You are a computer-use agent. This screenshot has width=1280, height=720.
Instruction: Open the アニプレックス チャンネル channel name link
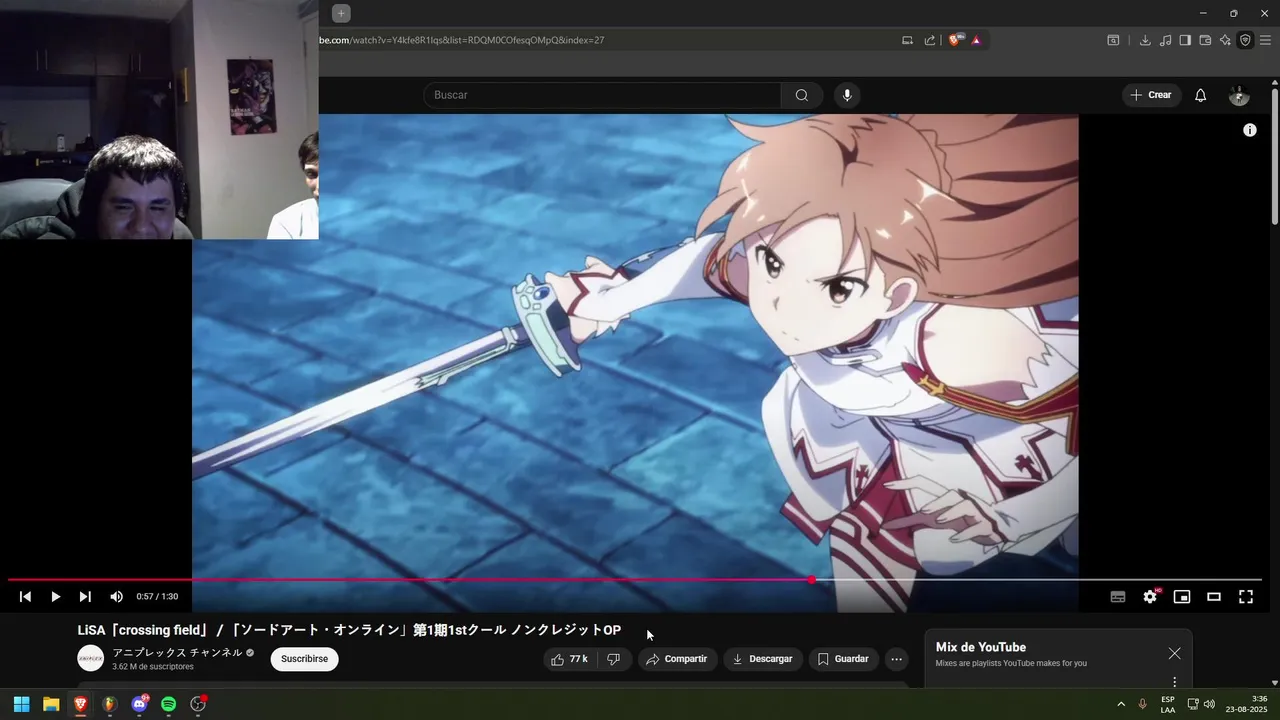pyautogui.click(x=177, y=652)
